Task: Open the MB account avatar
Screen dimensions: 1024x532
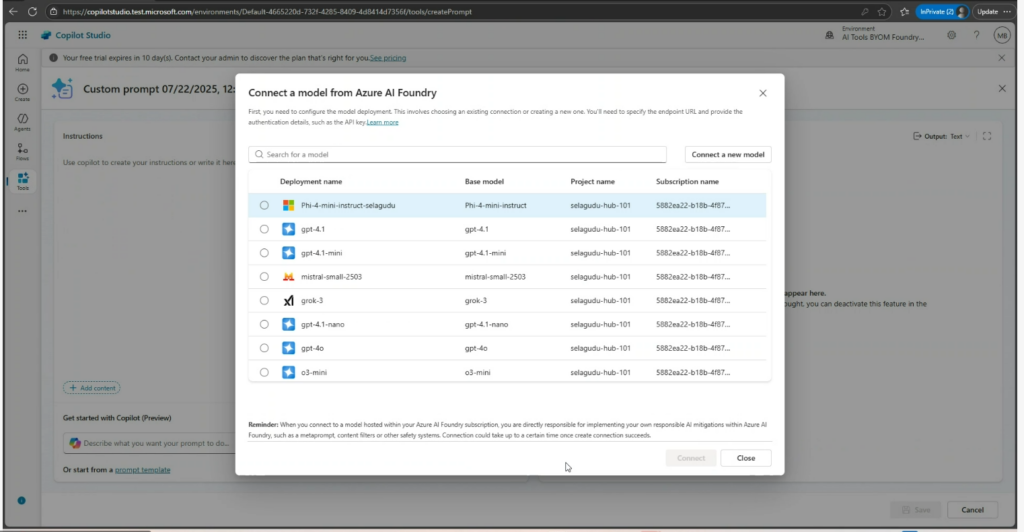Action: click(1002, 35)
